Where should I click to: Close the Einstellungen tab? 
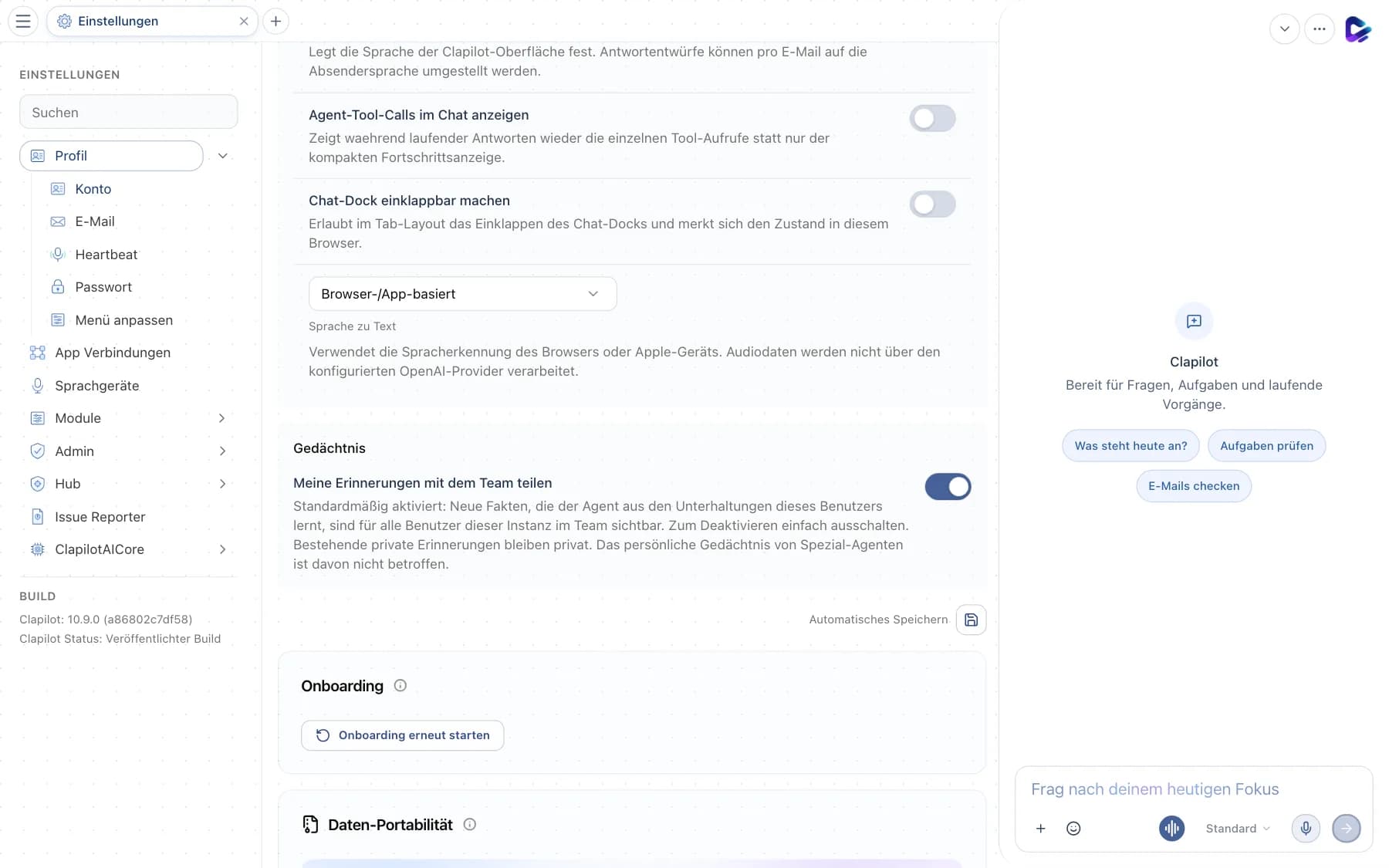click(x=244, y=21)
